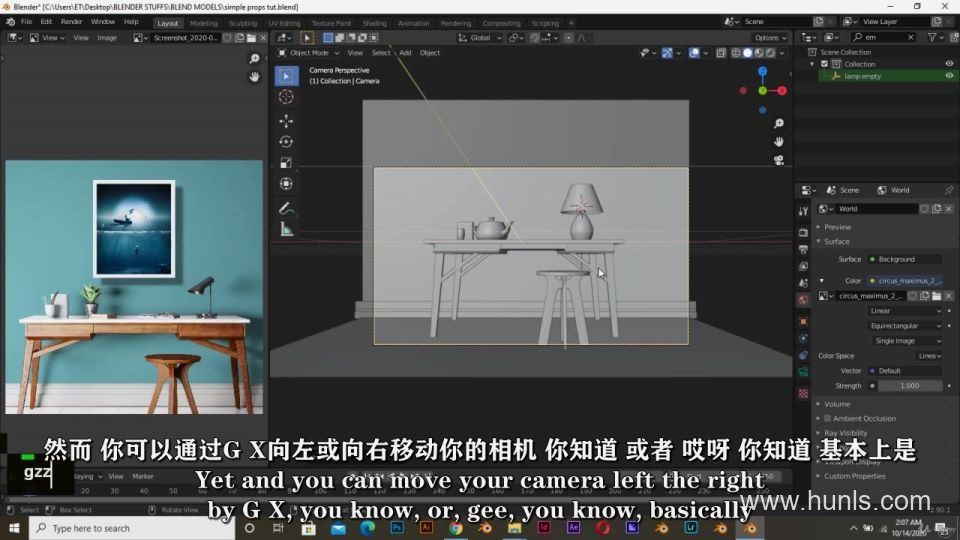The height and width of the screenshot is (540, 960).
Task: Click the blue Z axis gizmo handle
Action: 762,72
